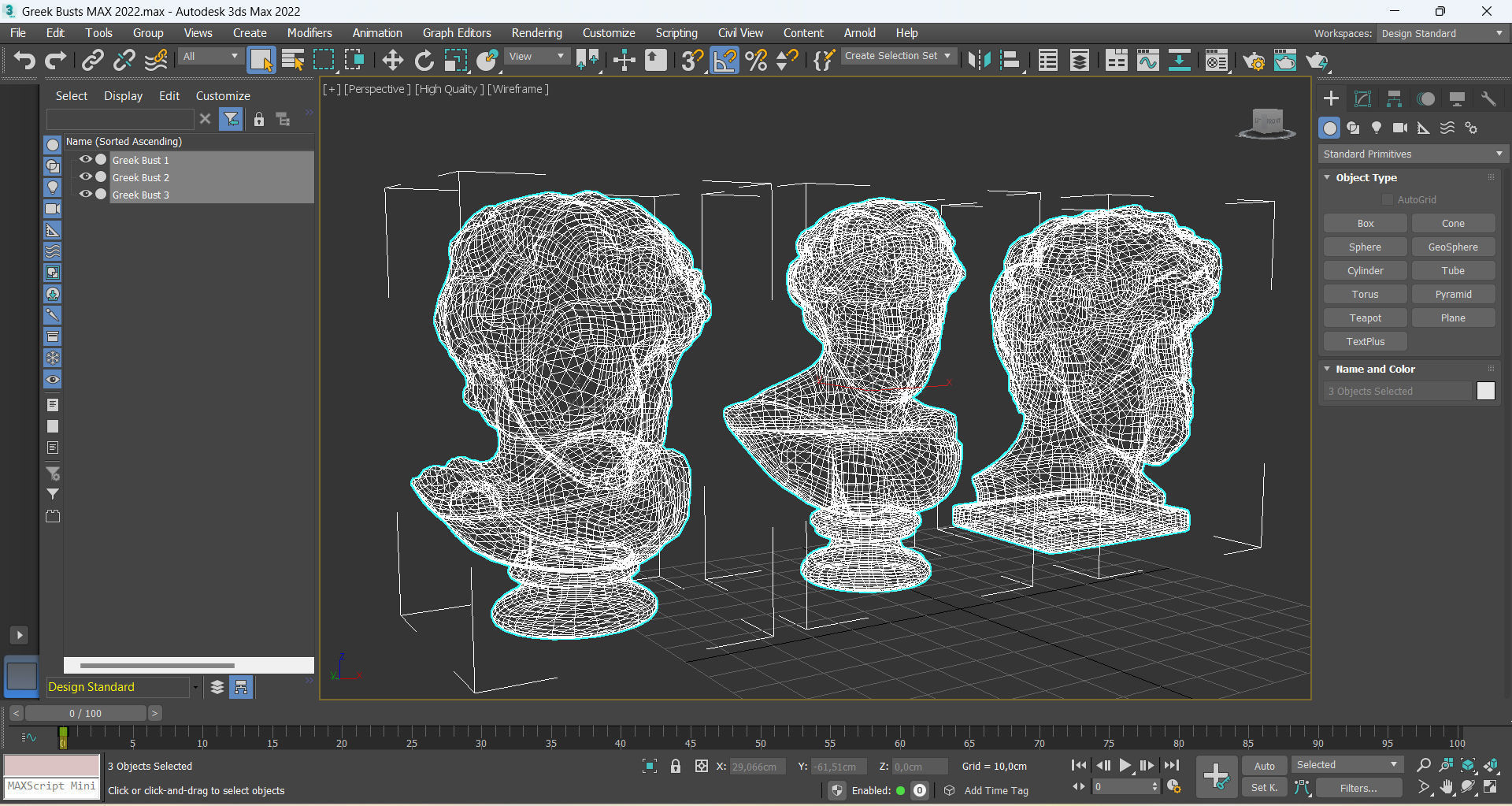
Task: Click the Scene Explorer search field
Action: coord(120,119)
